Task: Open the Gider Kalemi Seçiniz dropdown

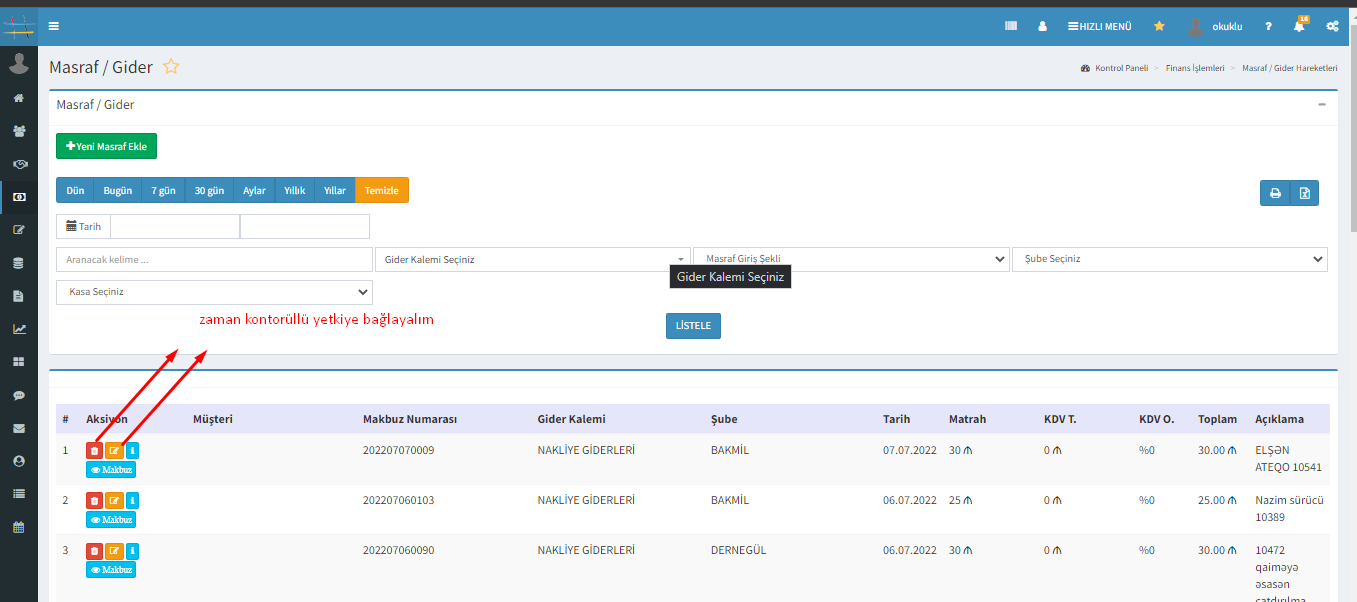Action: 531,259
